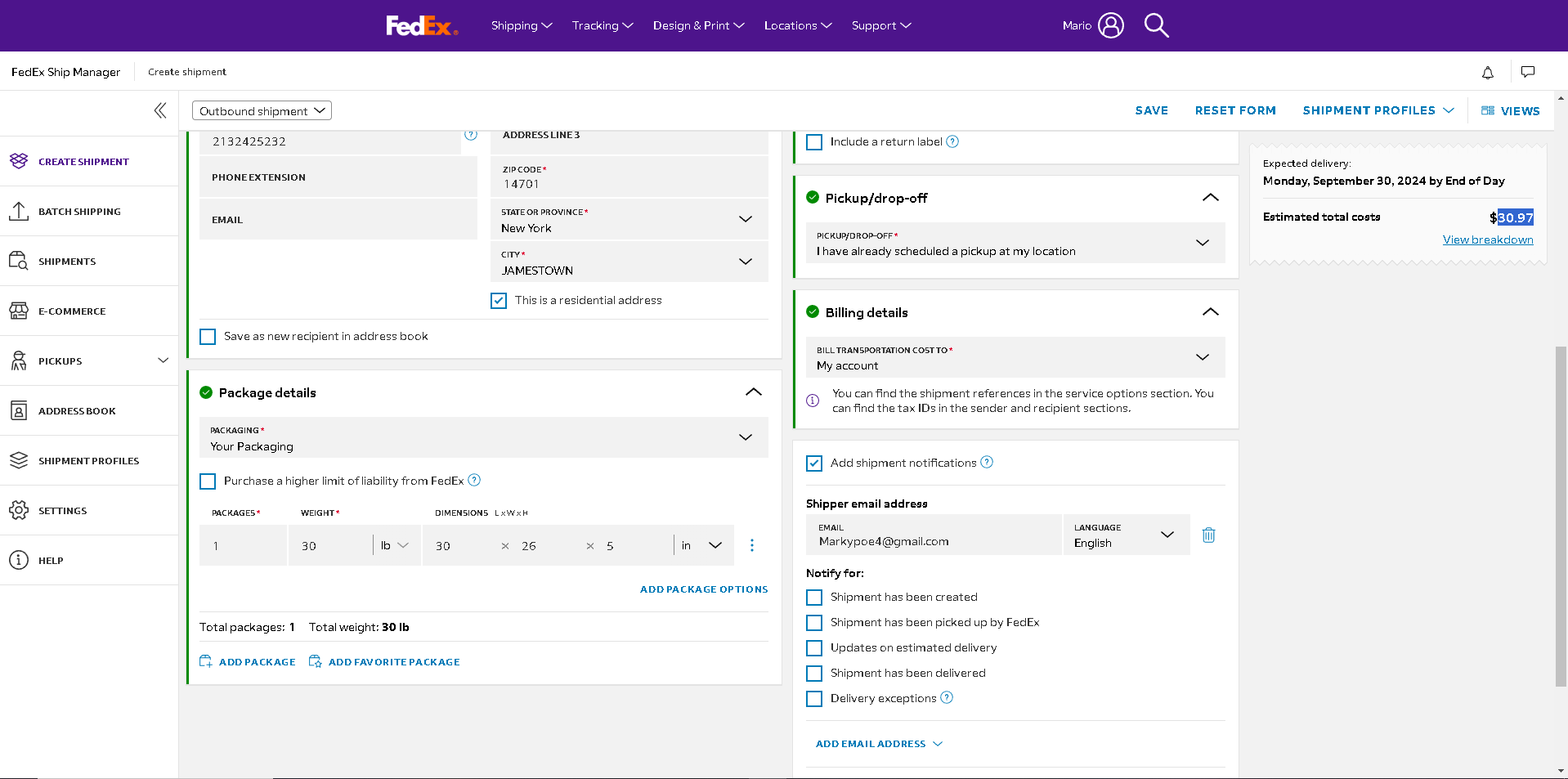Image resolution: width=1568 pixels, height=779 pixels.
Task: Click the FedEx logo
Action: (422, 26)
